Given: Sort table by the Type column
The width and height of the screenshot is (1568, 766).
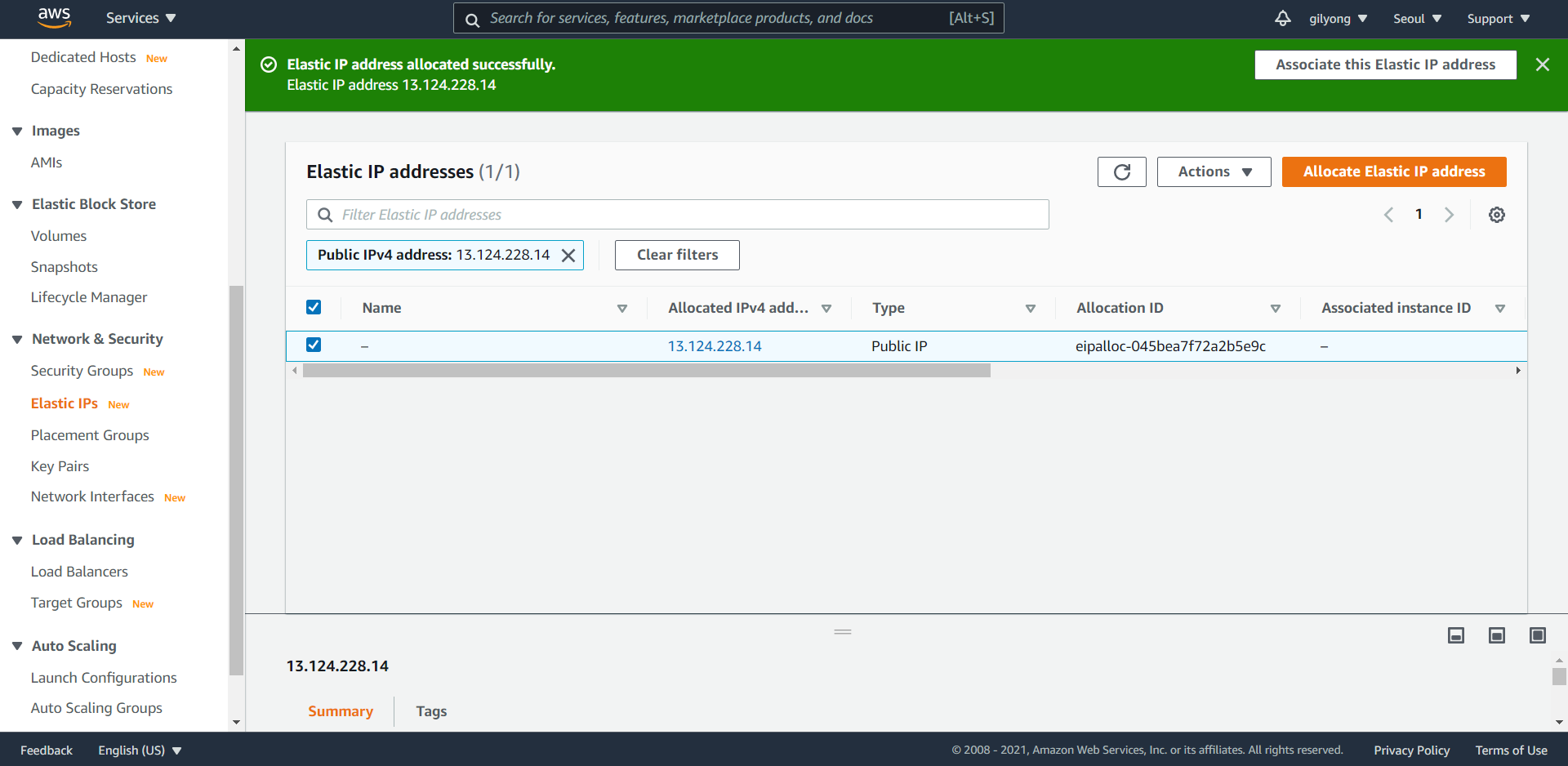Looking at the screenshot, I should click(x=1031, y=309).
